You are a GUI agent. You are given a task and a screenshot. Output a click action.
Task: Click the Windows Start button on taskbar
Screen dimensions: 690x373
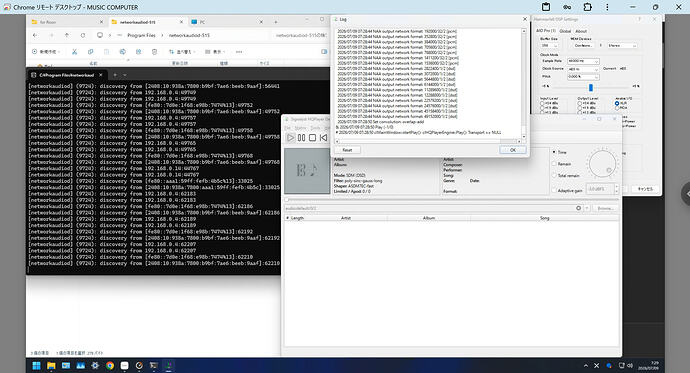[x=37, y=366]
